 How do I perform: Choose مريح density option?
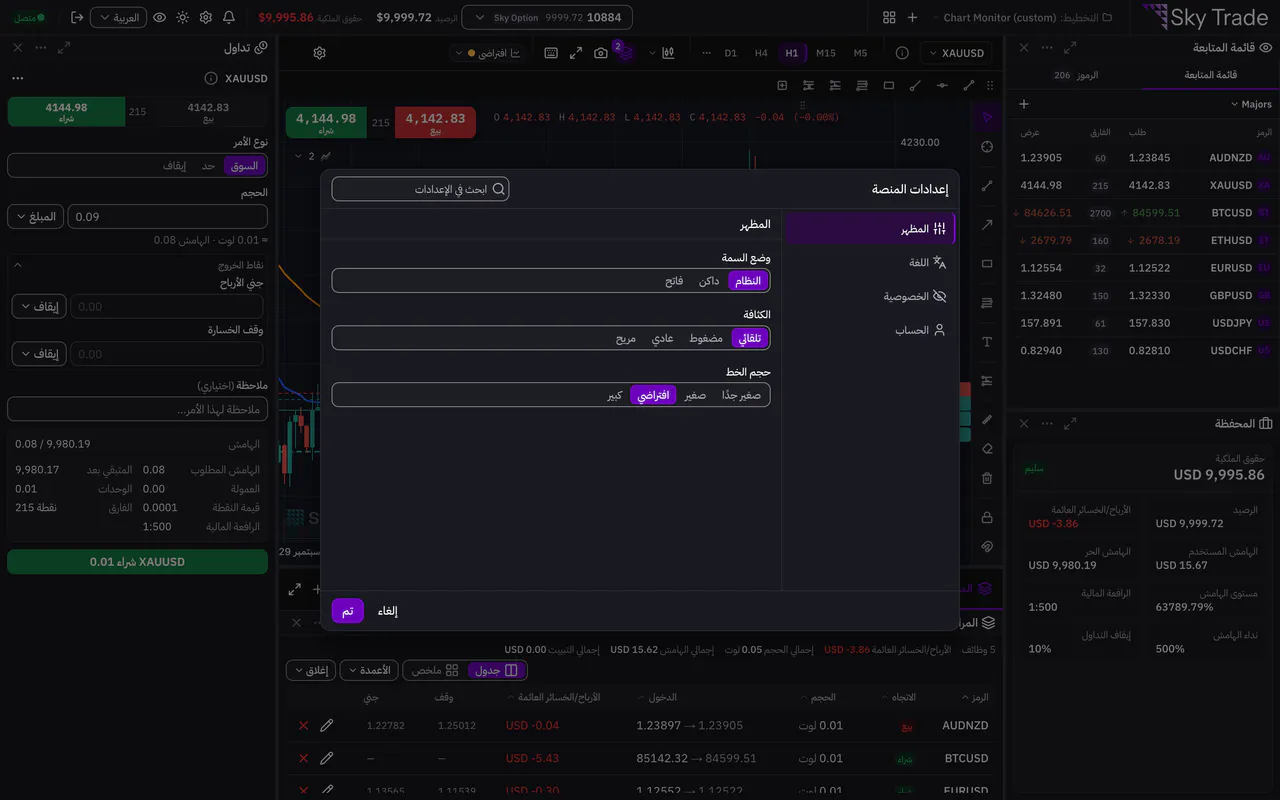626,338
